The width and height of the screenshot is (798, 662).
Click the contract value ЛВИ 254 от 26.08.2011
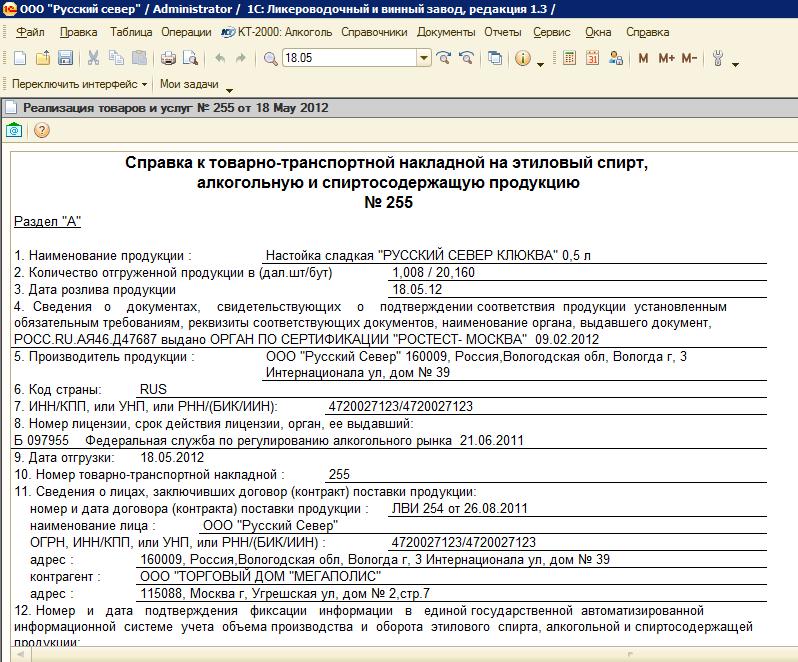coord(460,508)
